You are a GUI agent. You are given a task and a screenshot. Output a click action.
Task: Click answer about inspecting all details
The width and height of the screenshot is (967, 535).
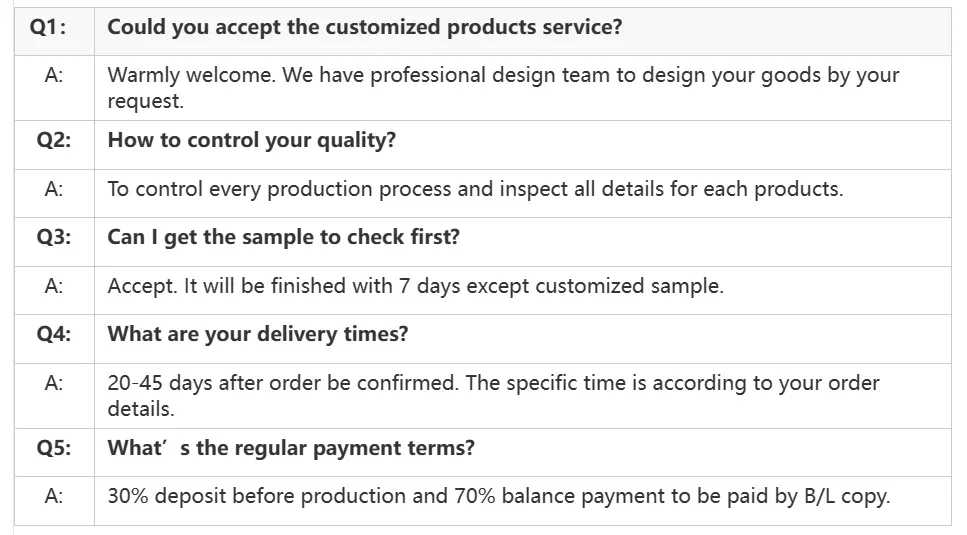coord(475,189)
